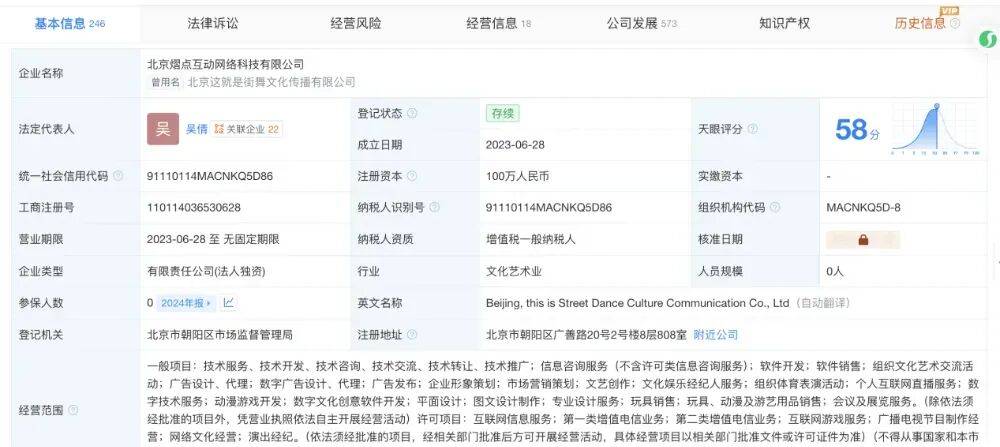Click help icon next to 天眼评分

click(753, 129)
